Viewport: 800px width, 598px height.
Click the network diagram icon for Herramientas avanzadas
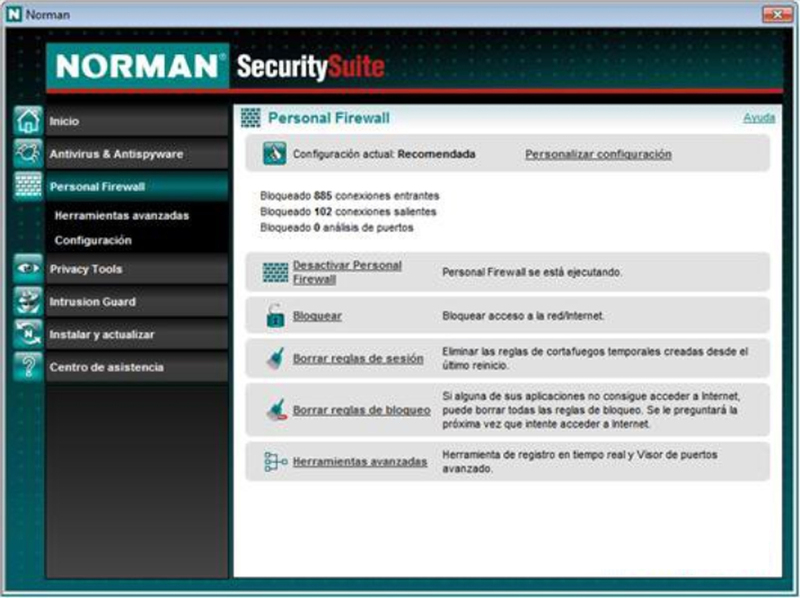click(276, 461)
